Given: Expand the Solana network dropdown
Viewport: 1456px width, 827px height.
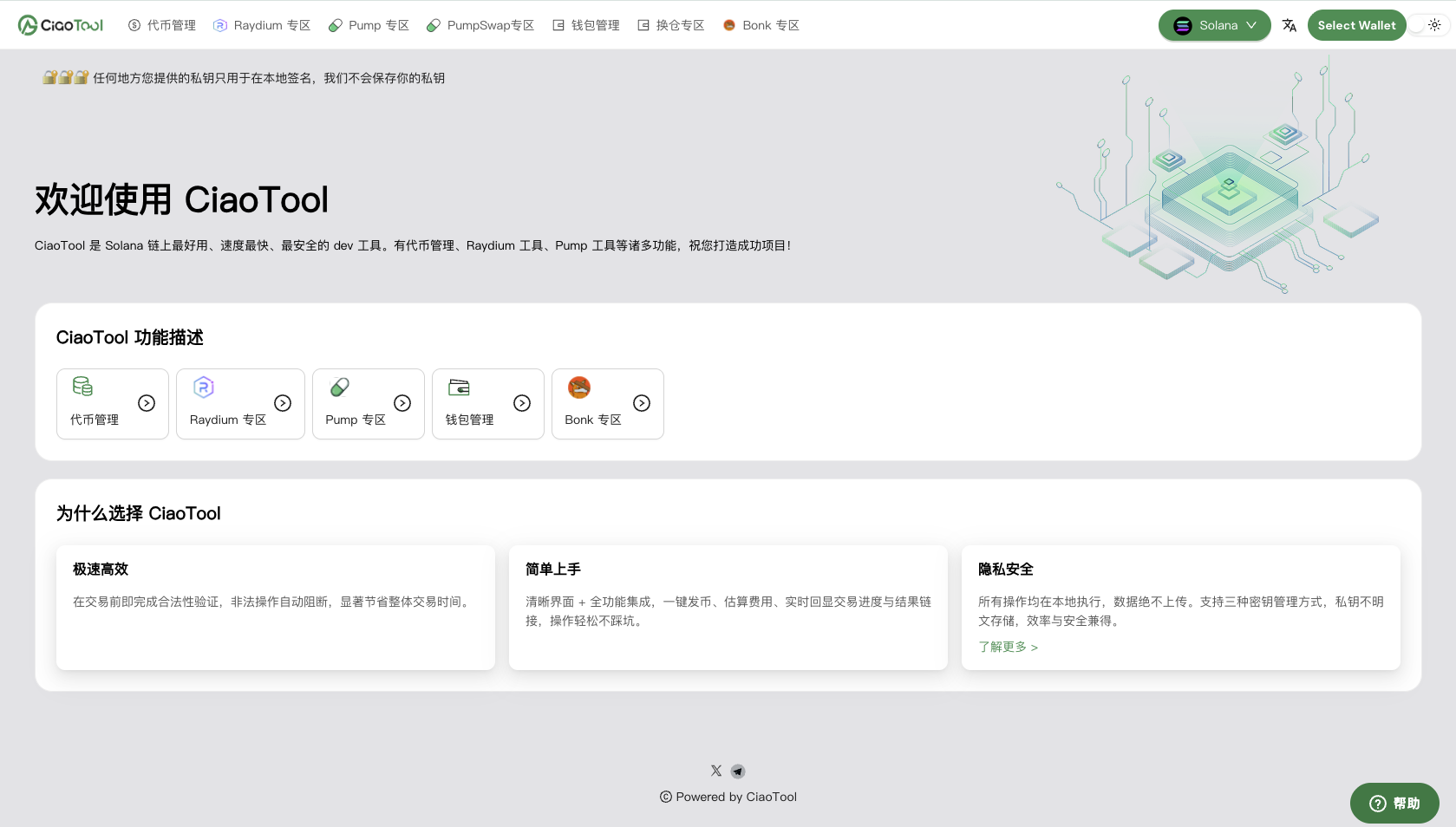Looking at the screenshot, I should (x=1214, y=25).
